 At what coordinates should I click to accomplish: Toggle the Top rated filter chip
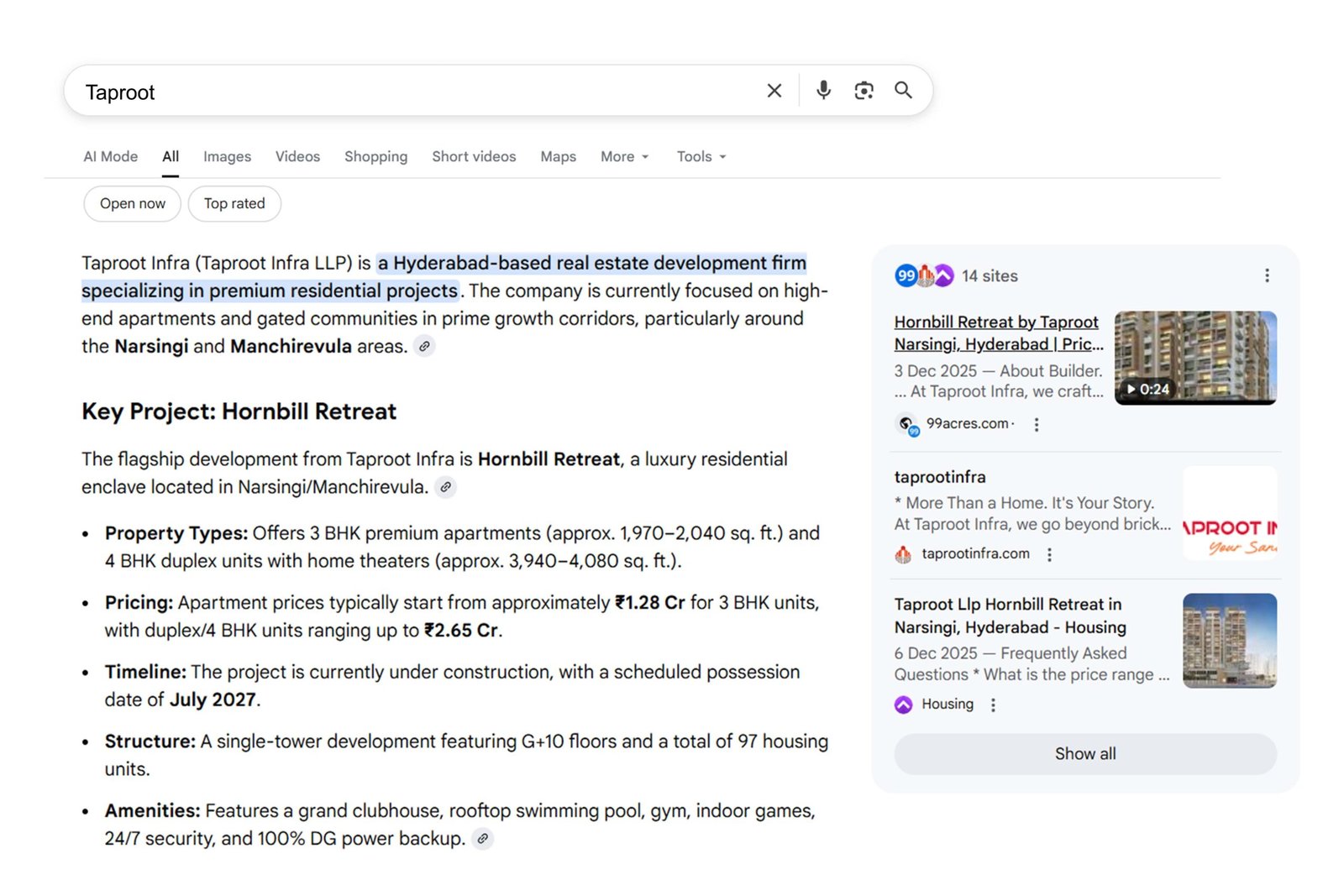[x=234, y=204]
